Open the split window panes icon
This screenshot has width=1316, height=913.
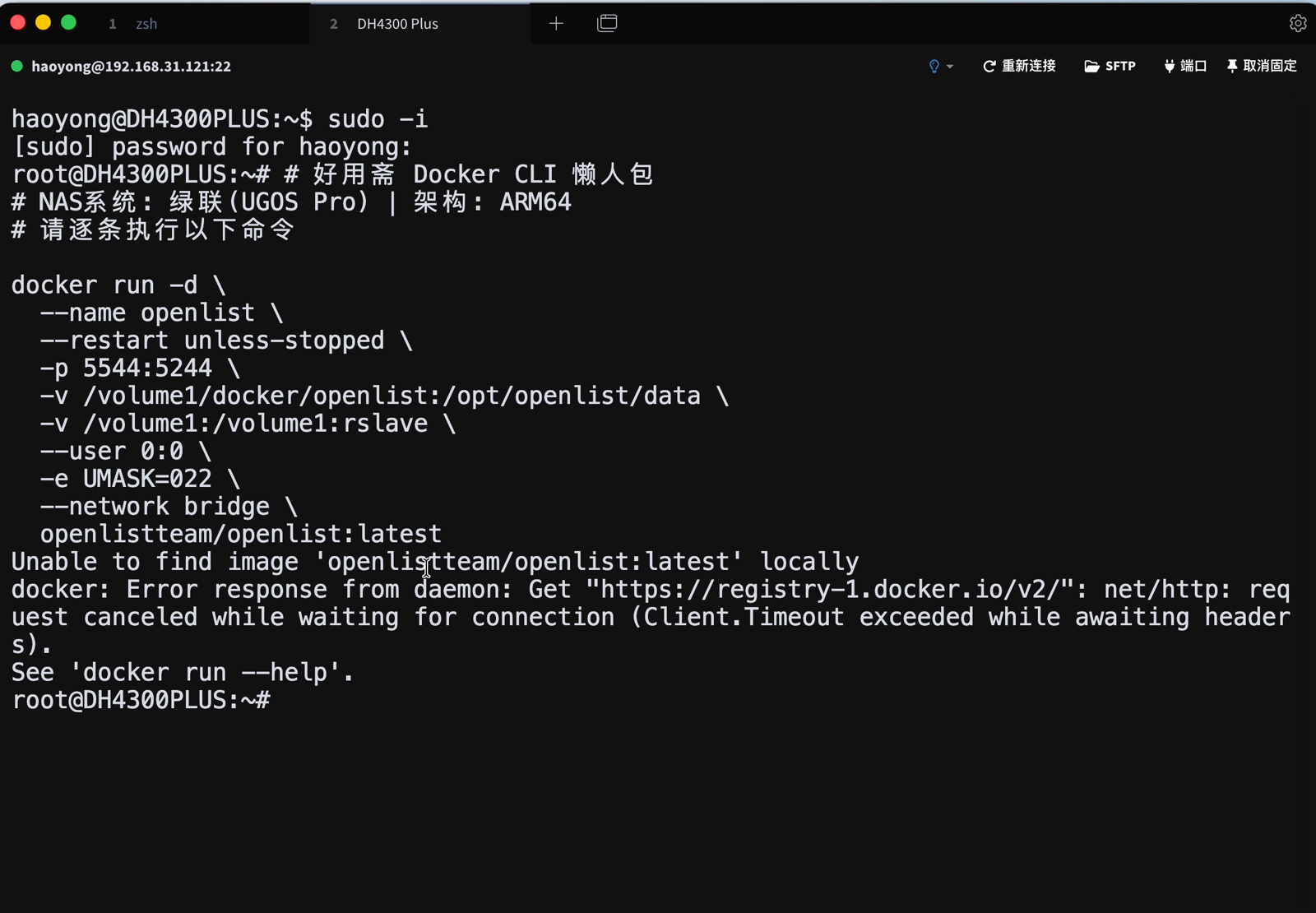pyautogui.click(x=607, y=23)
